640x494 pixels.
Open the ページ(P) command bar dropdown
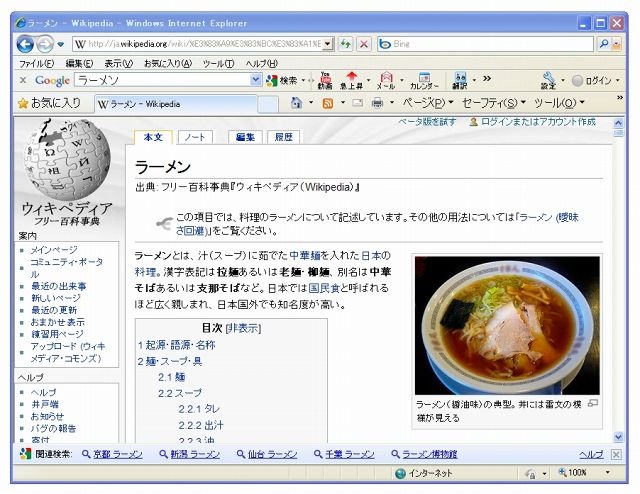[x=428, y=103]
